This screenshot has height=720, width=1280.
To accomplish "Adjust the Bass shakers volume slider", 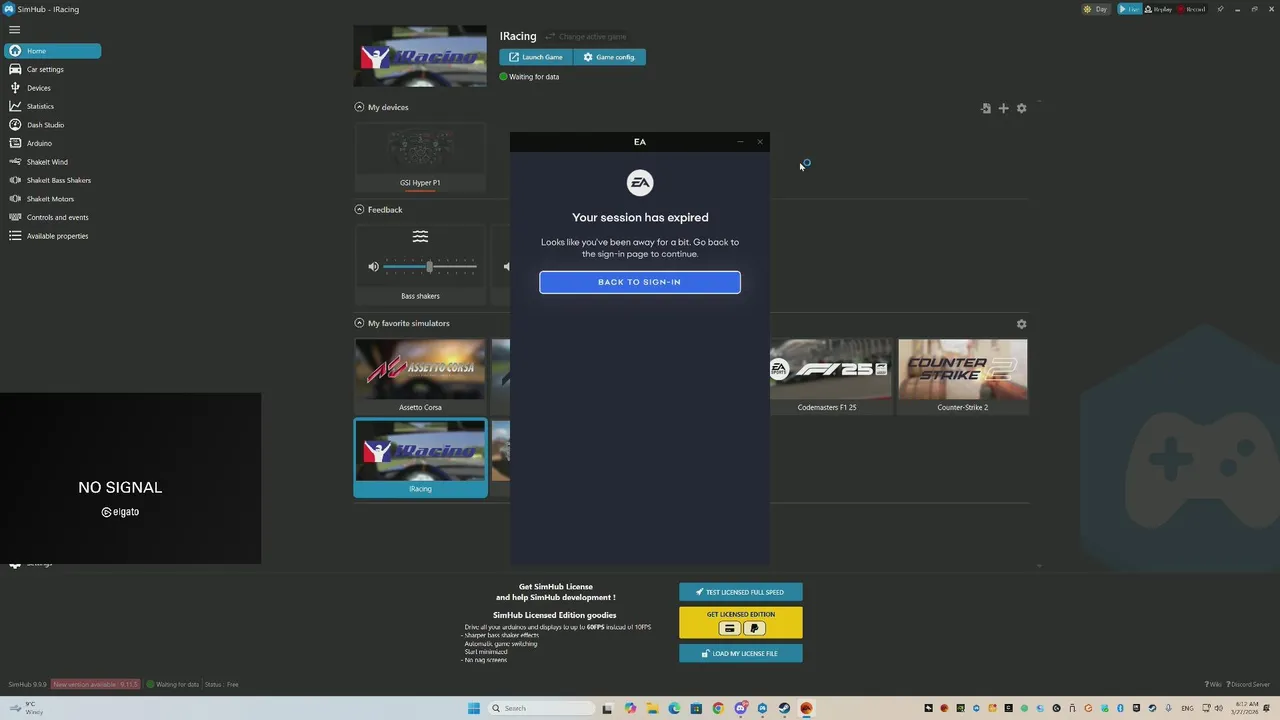I will tap(429, 267).
